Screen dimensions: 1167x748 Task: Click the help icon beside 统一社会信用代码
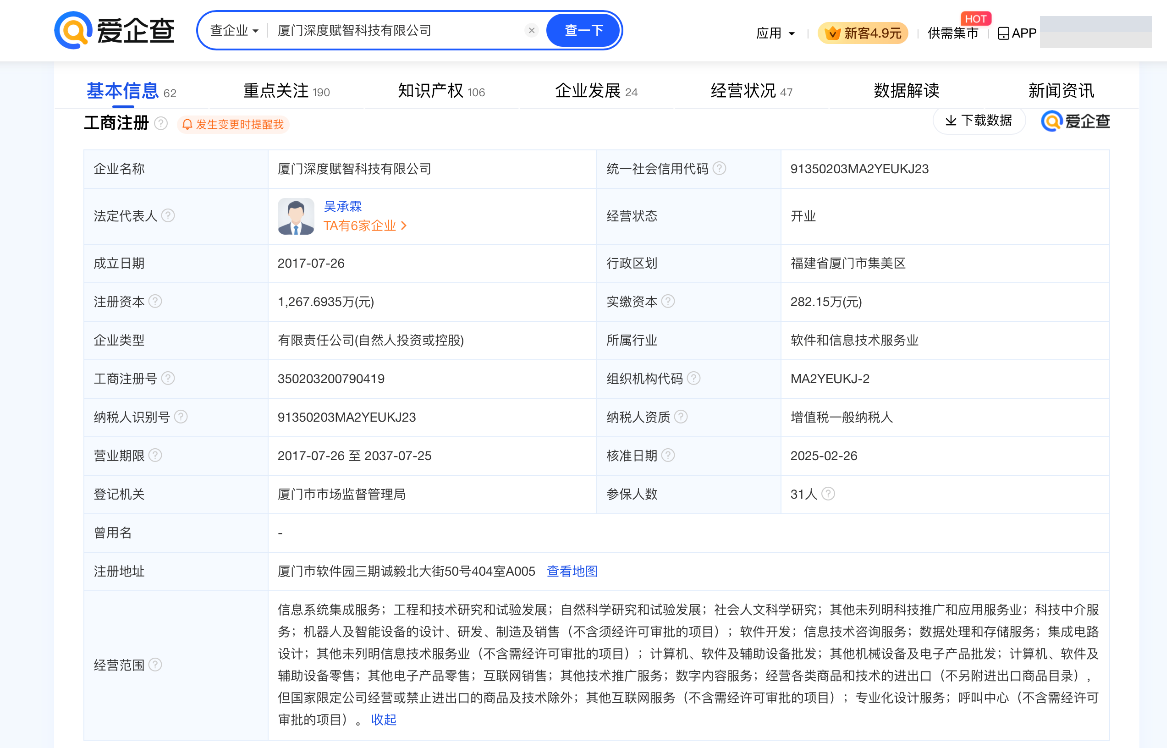(719, 168)
